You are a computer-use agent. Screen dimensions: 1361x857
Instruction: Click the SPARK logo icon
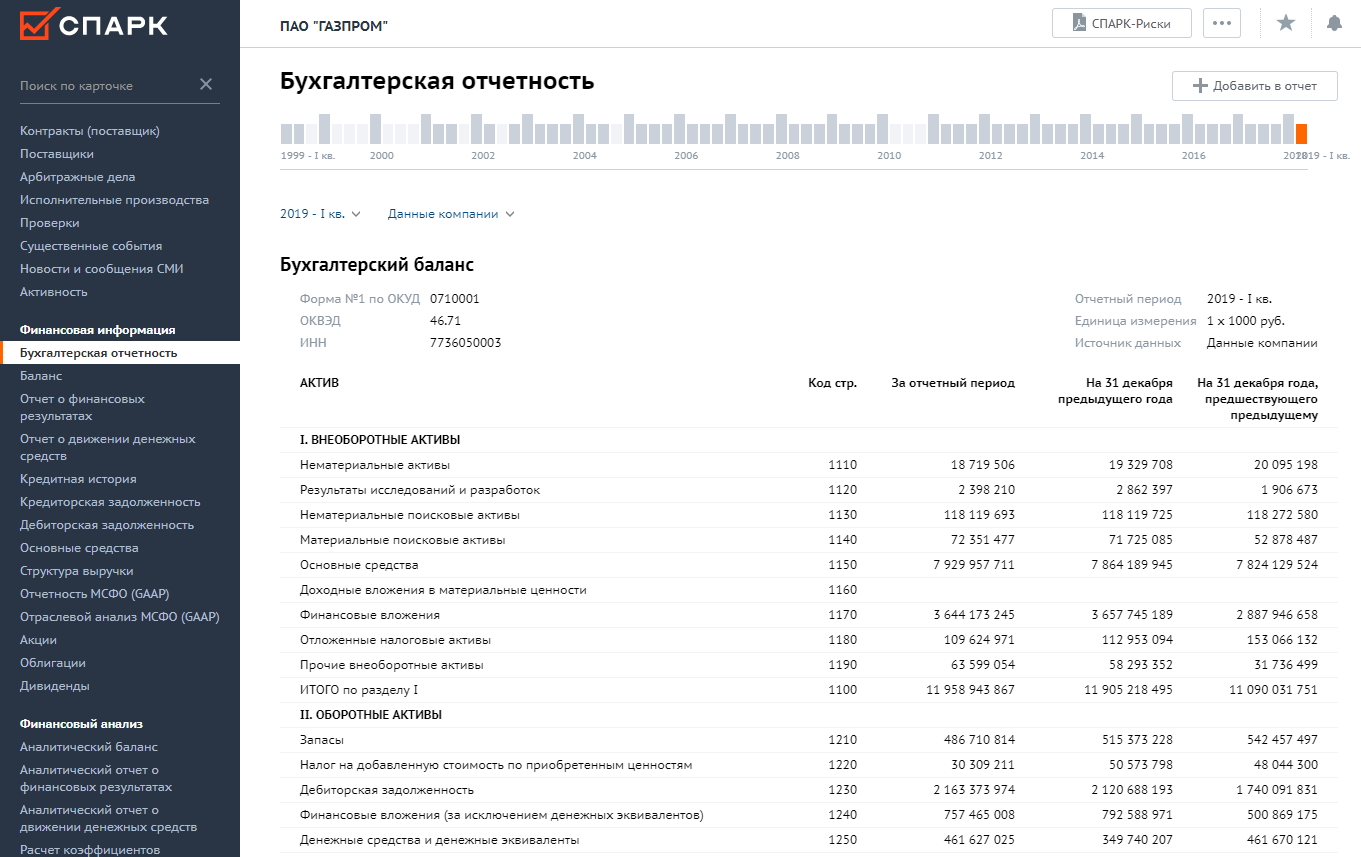tap(36, 25)
